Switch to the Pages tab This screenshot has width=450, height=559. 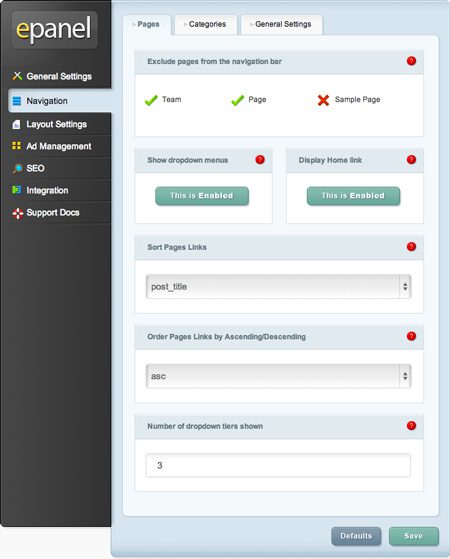pyautogui.click(x=147, y=24)
